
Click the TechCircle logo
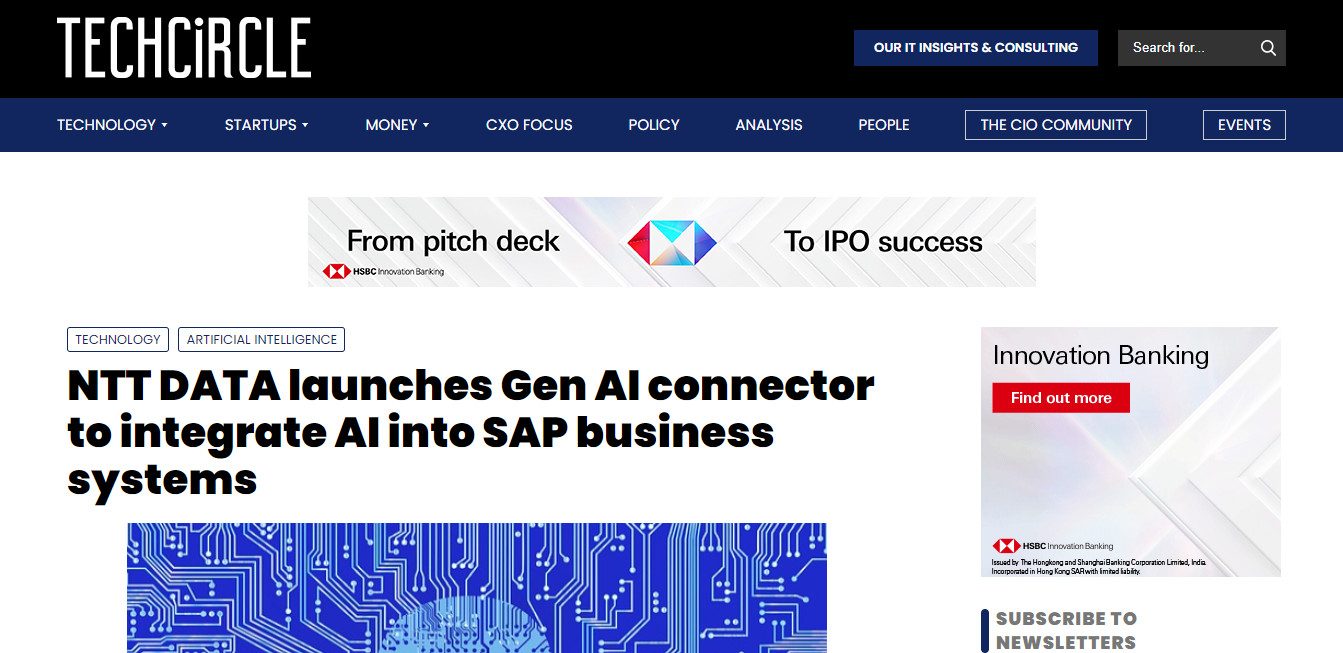pos(183,47)
